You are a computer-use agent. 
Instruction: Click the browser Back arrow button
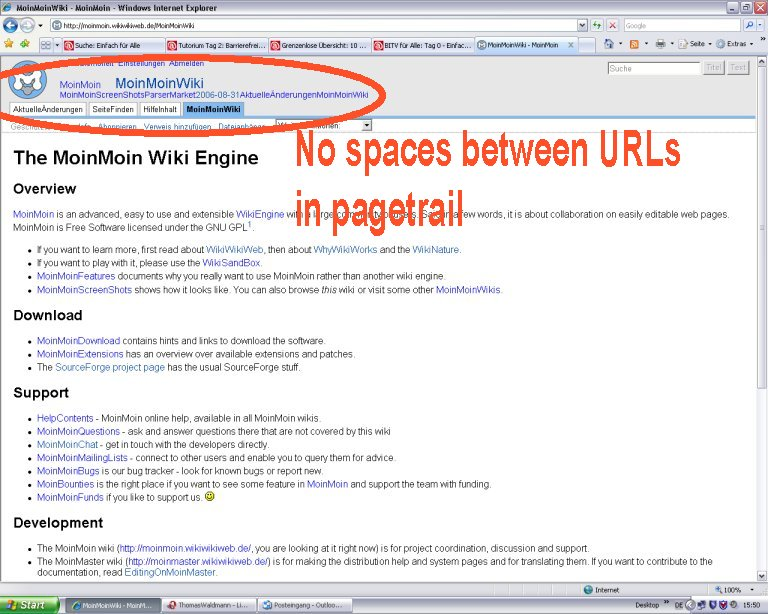click(x=10, y=25)
